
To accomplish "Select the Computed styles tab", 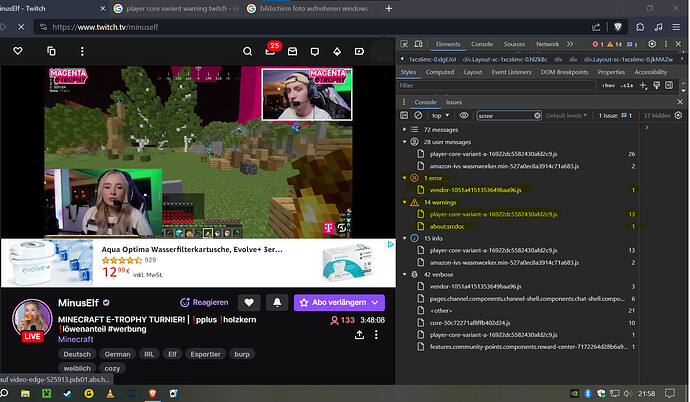I will (440, 72).
